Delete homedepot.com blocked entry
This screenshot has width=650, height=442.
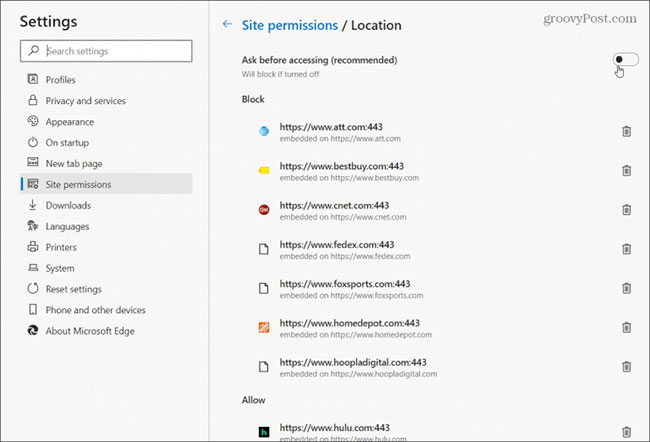point(626,328)
